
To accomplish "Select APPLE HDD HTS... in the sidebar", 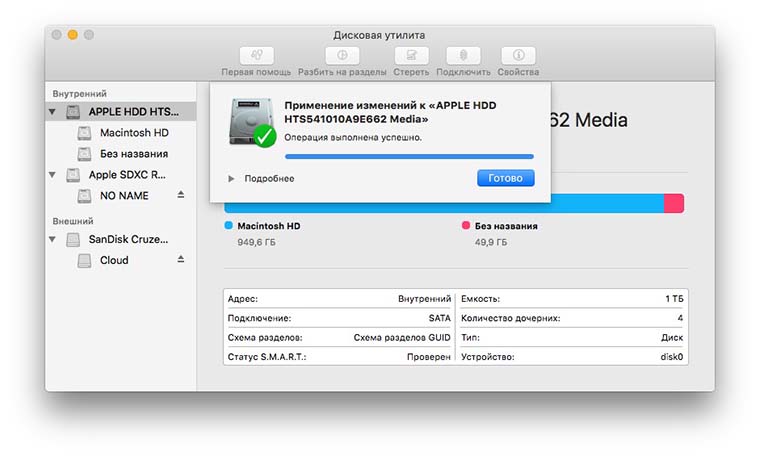I will 133,112.
